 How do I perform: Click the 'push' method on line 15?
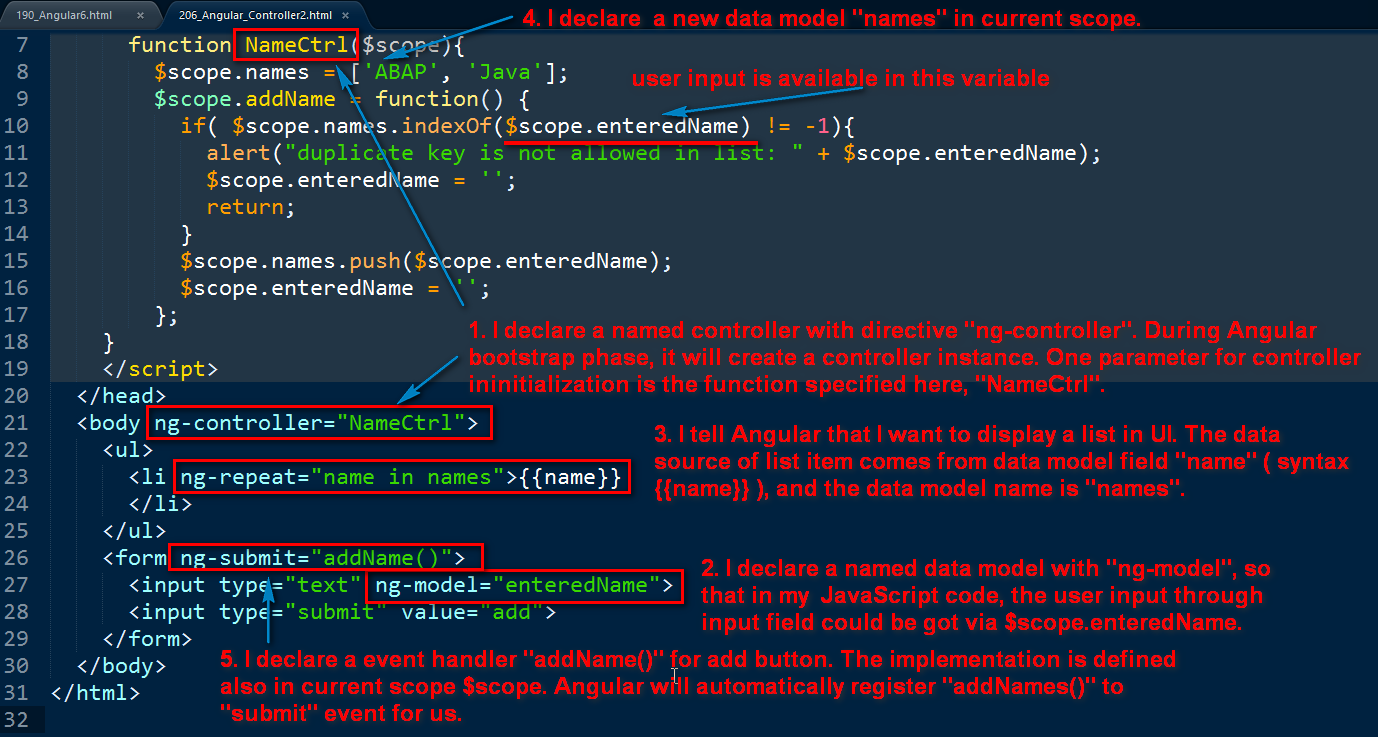[375, 261]
